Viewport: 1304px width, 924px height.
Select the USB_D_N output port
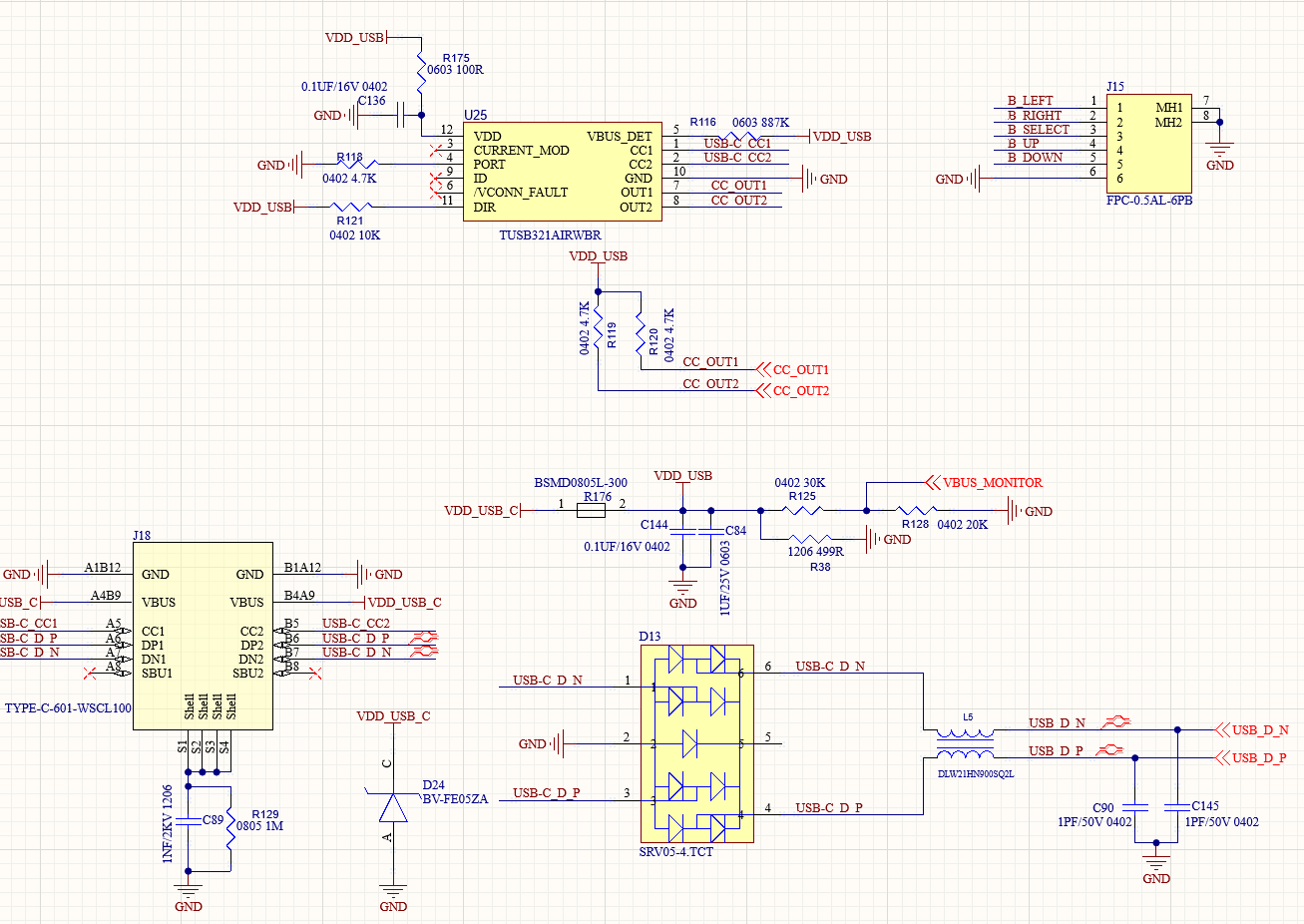(1253, 729)
